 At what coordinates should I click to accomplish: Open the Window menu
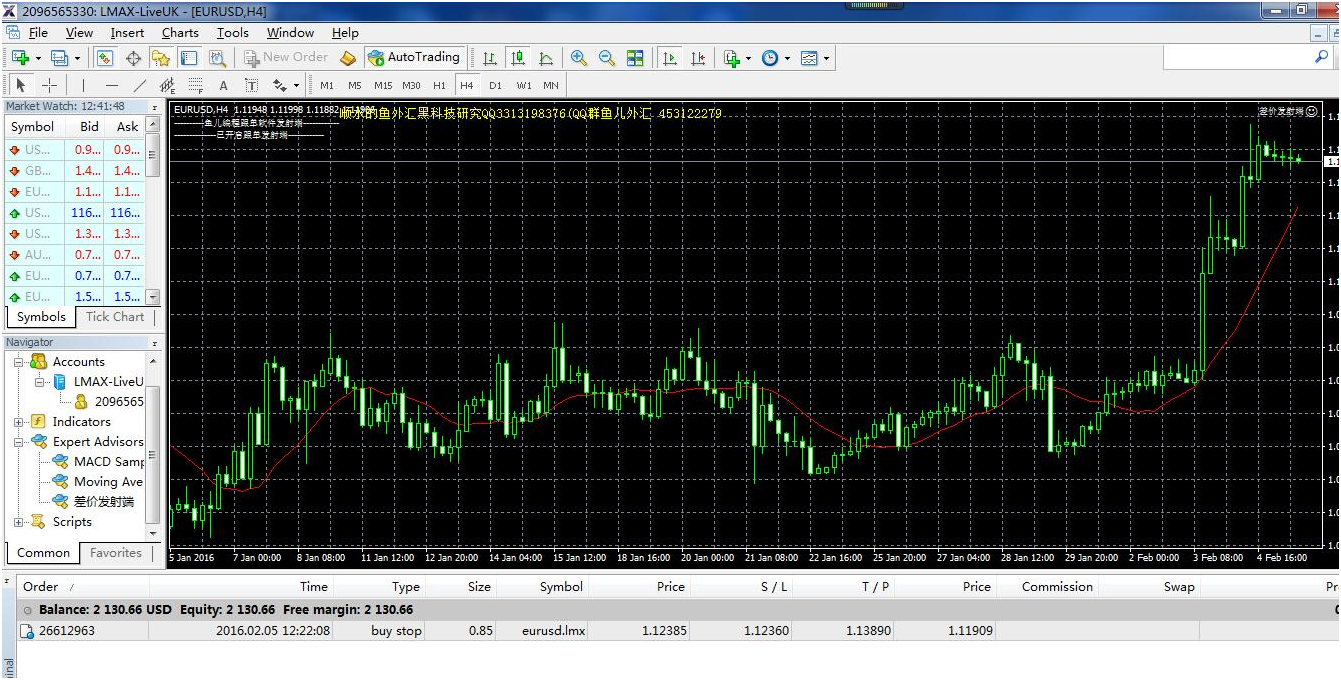coord(290,32)
